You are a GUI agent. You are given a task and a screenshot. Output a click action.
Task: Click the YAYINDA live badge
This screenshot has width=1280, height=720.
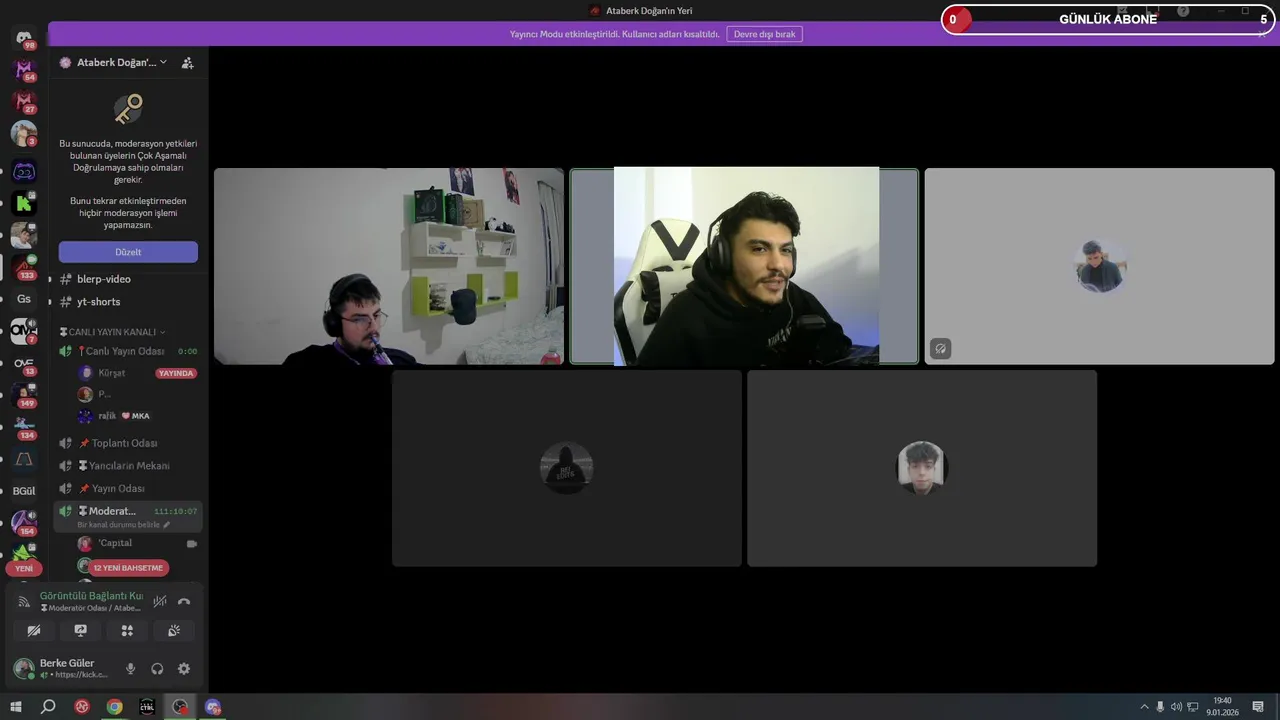pos(176,373)
